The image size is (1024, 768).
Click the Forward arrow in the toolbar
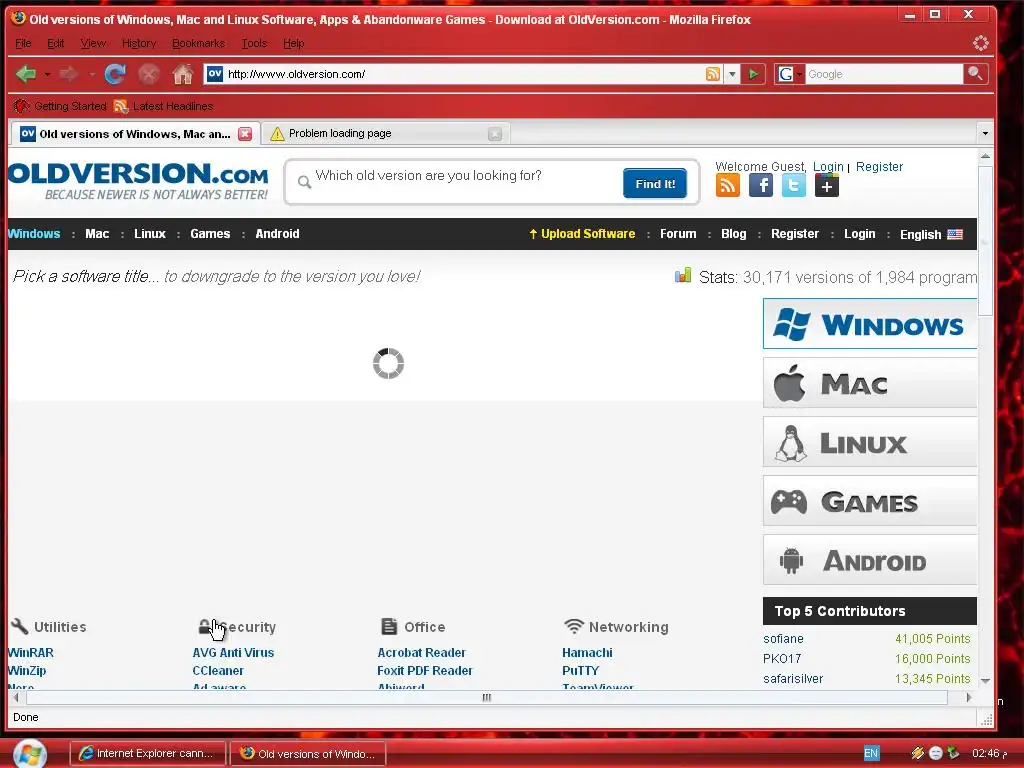tap(69, 74)
